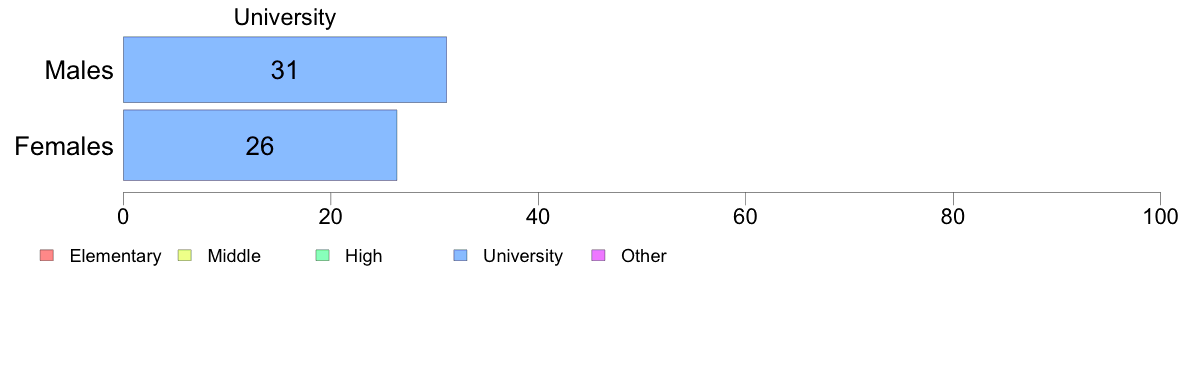Click the 100 axis tick label
The image size is (1188, 368).
tap(1160, 216)
